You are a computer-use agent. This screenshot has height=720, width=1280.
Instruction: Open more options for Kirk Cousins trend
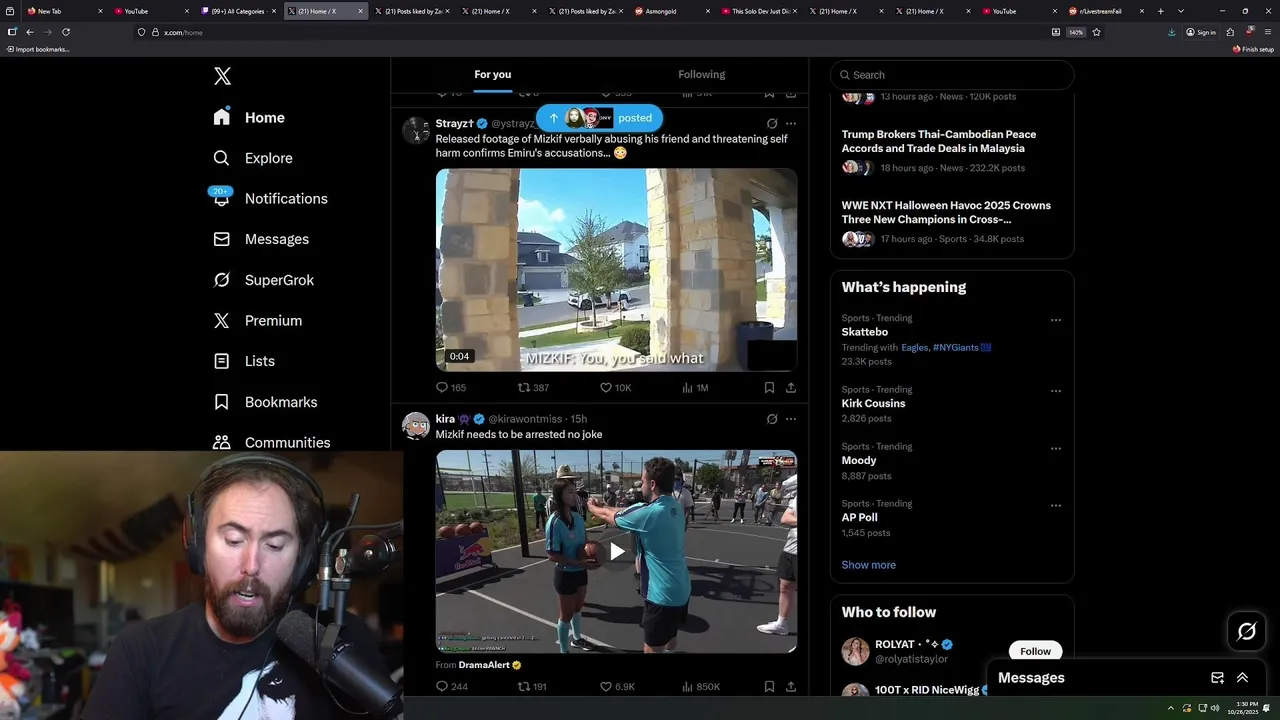point(1056,391)
